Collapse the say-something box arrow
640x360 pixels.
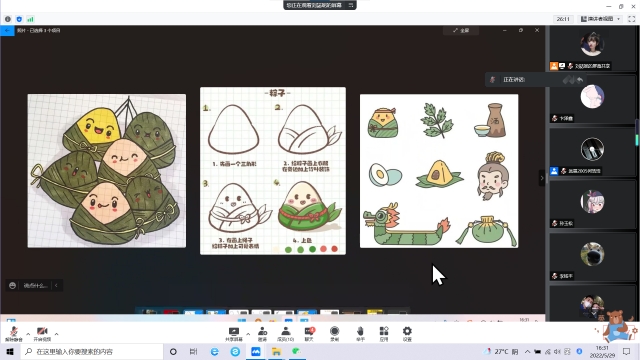coord(56,285)
